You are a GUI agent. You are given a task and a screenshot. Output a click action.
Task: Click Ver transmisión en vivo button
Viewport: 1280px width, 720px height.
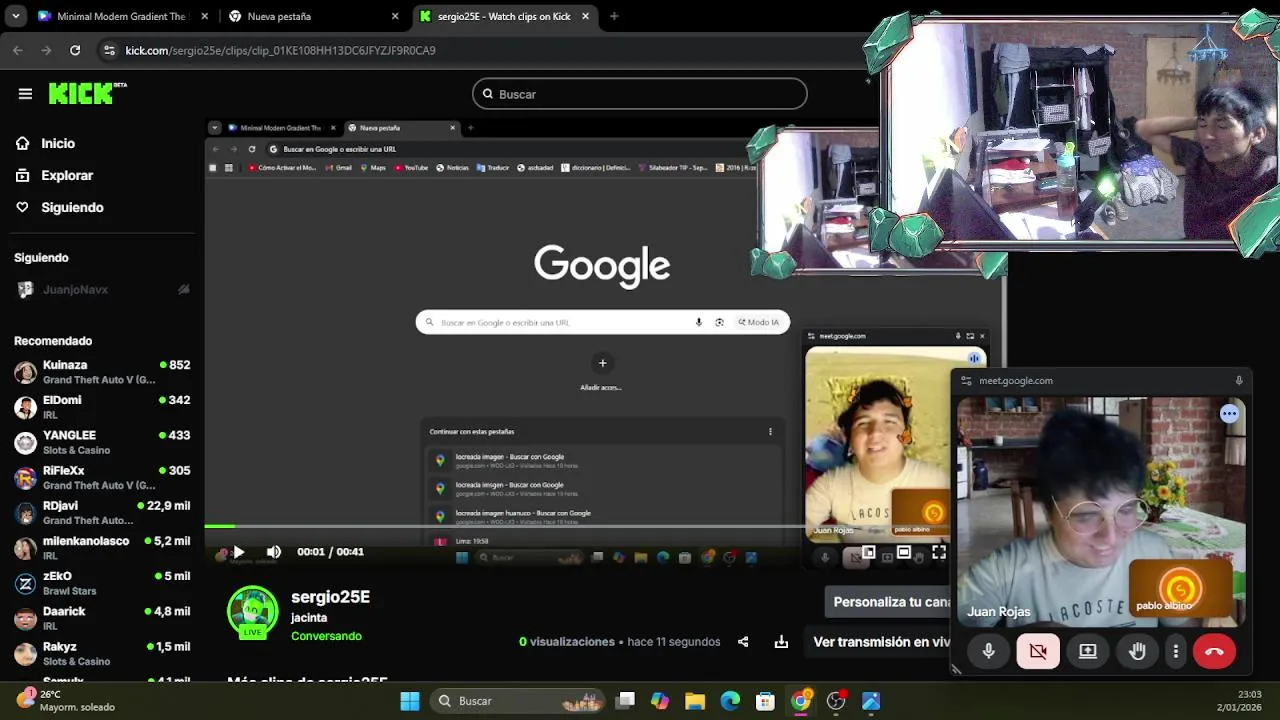pyautogui.click(x=880, y=642)
